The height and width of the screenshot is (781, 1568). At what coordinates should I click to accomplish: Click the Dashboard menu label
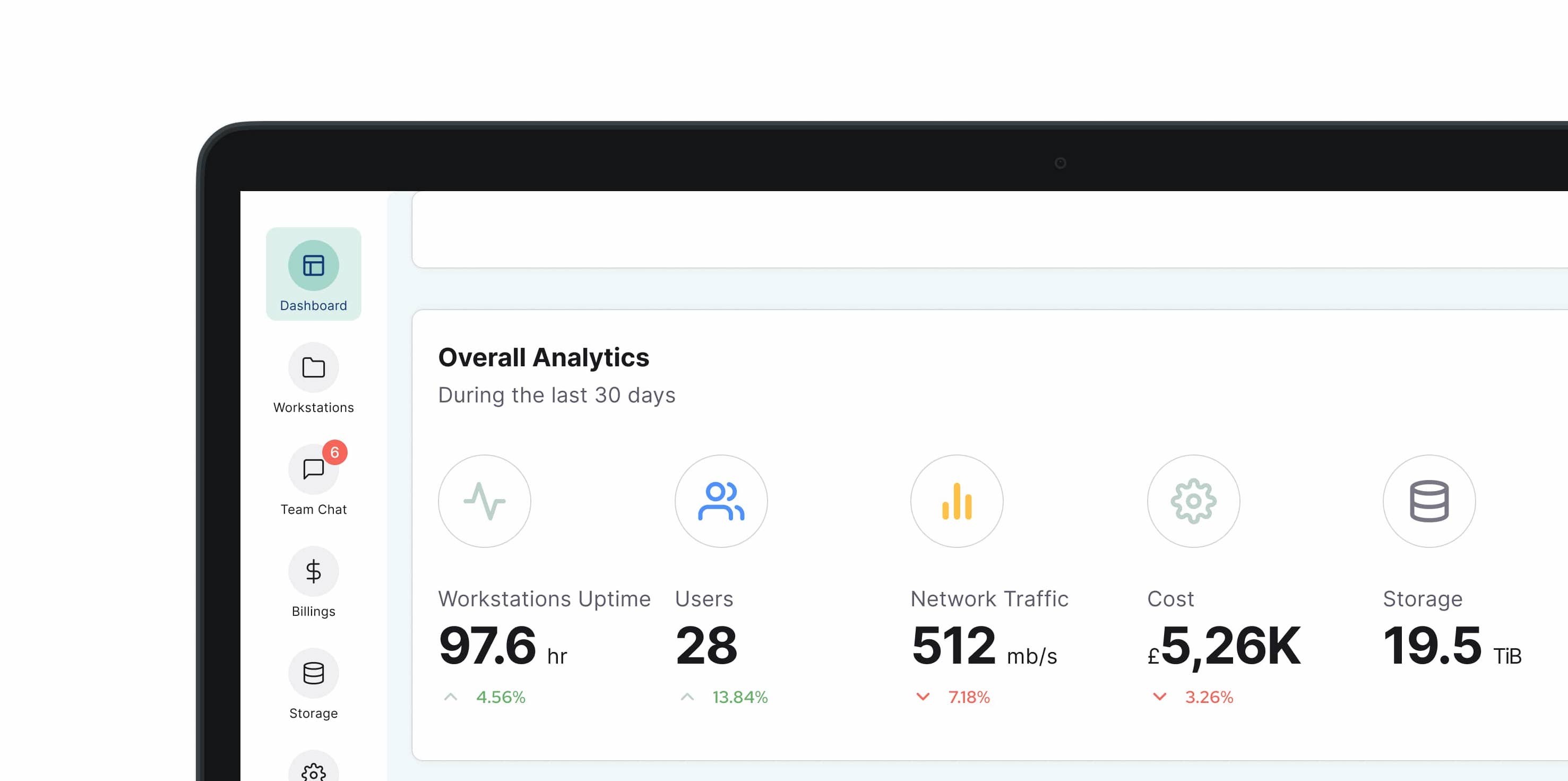314,306
